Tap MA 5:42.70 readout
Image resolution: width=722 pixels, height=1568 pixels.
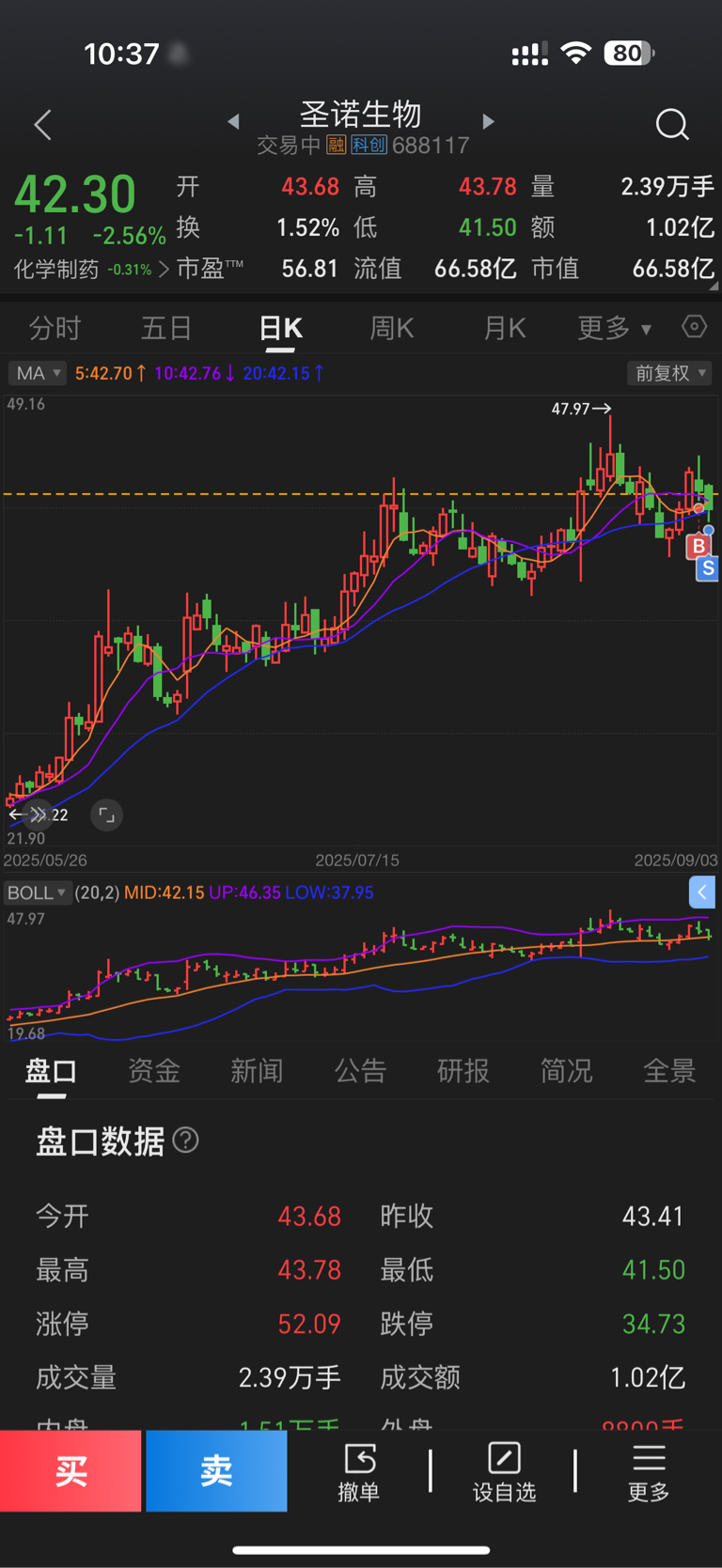[110, 373]
